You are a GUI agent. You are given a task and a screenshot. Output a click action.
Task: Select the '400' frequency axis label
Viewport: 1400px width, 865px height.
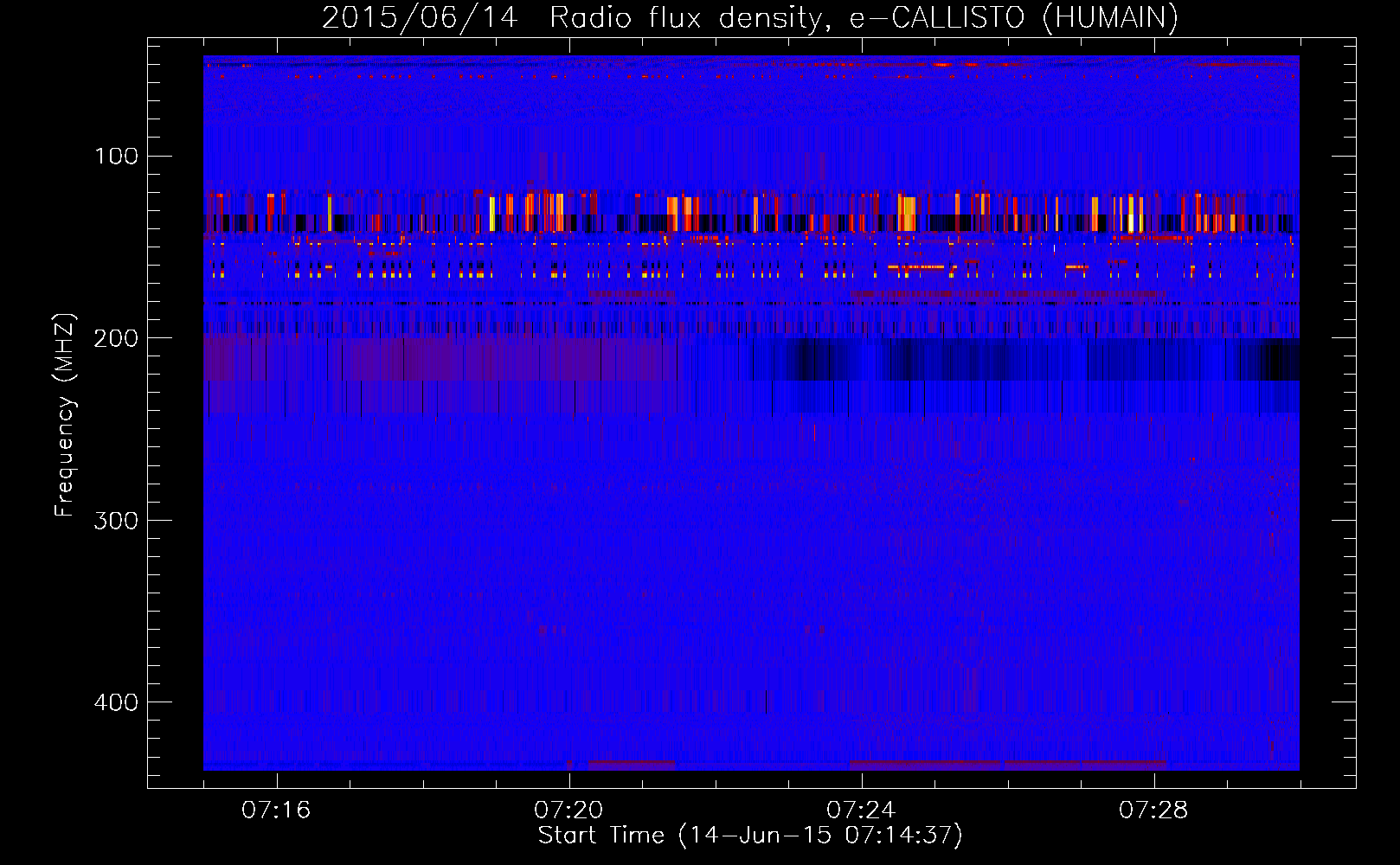tap(117, 702)
